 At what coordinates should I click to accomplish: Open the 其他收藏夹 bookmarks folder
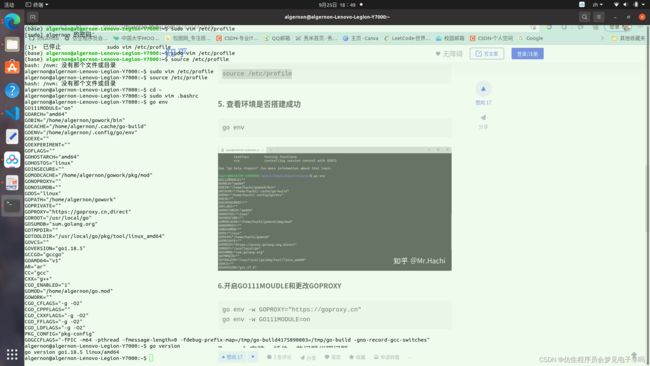click(628, 38)
